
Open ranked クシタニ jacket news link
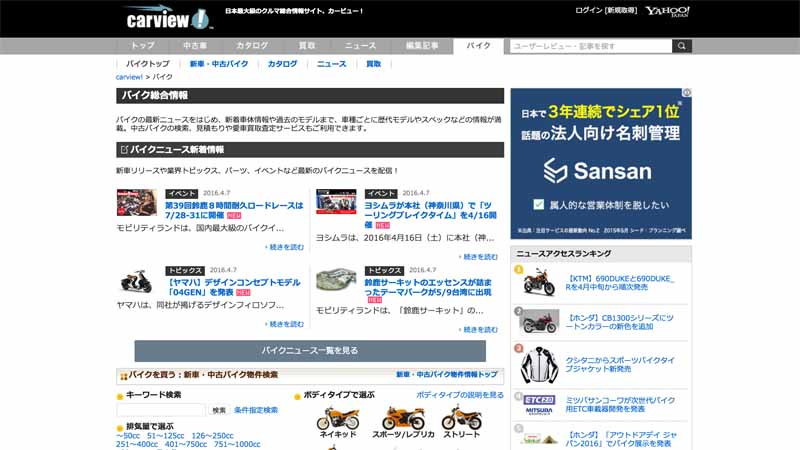click(620, 364)
